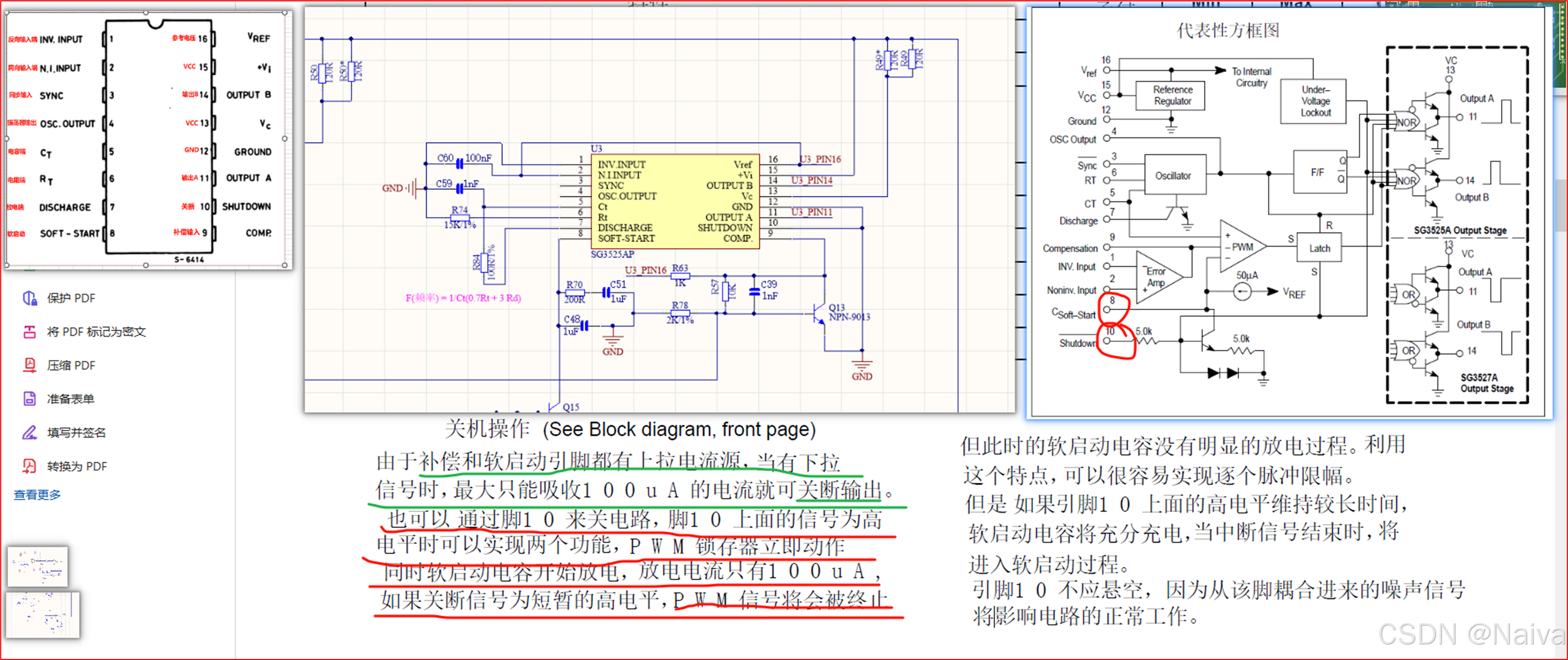
Task: Click the Q13 NPN-9013 transistor symbol
Action: click(x=818, y=314)
